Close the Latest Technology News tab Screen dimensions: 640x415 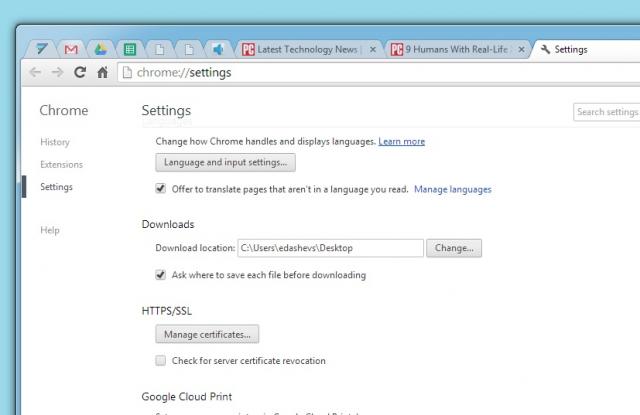373,49
